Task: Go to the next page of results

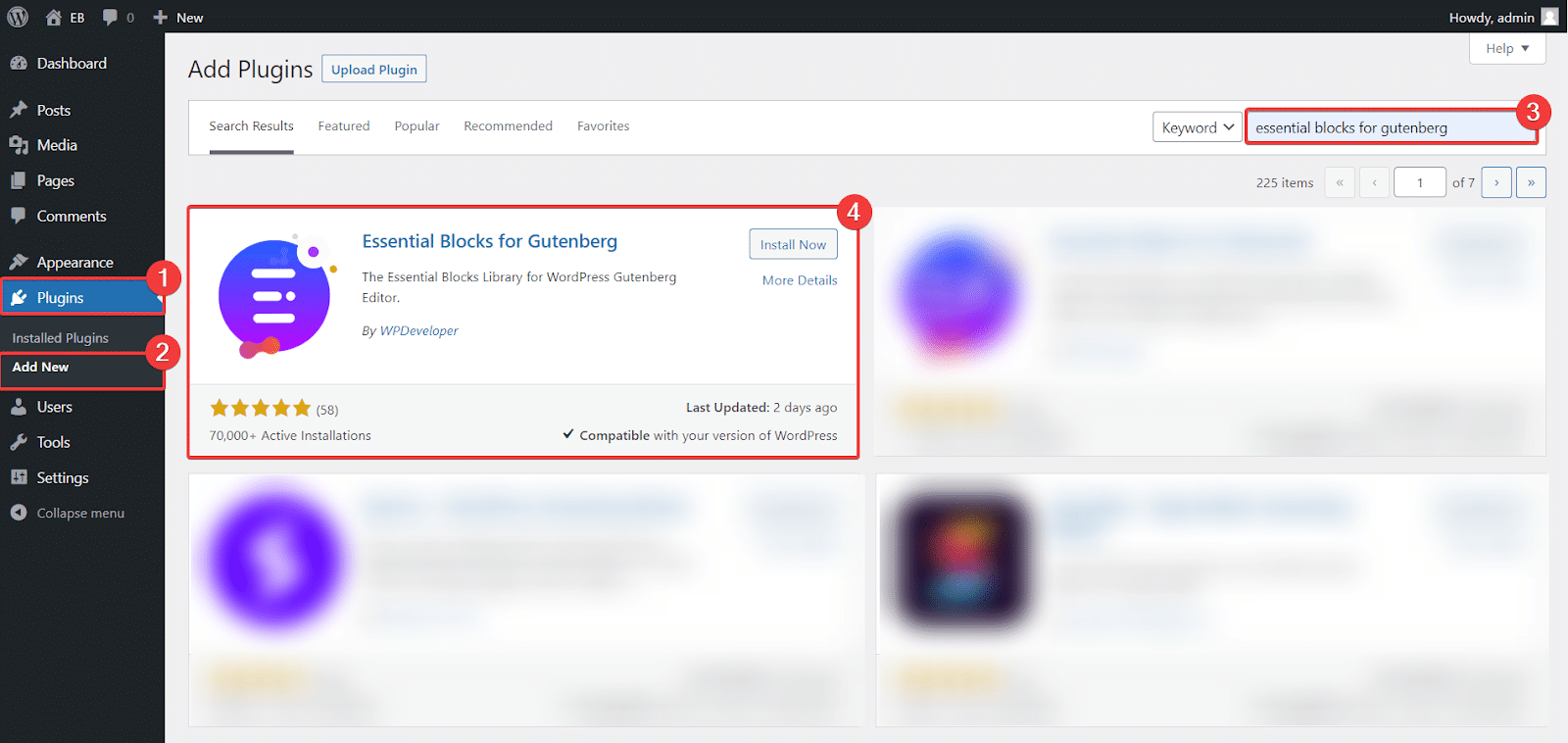Action: point(1496,182)
